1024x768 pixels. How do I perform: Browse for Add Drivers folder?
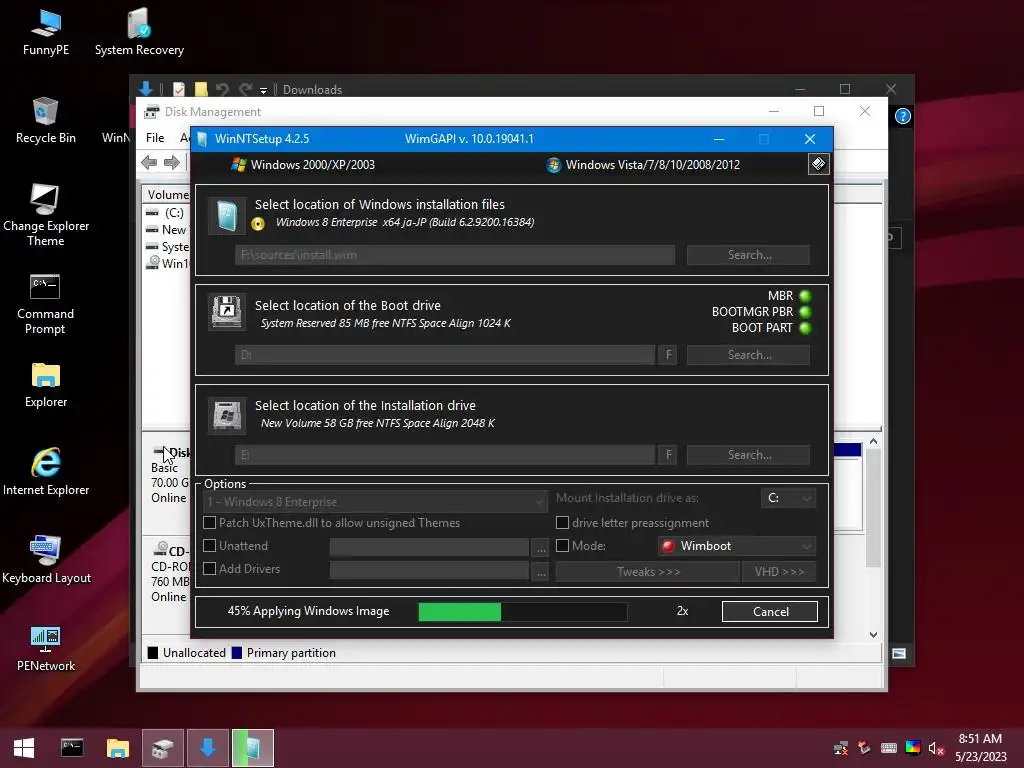tap(541, 571)
